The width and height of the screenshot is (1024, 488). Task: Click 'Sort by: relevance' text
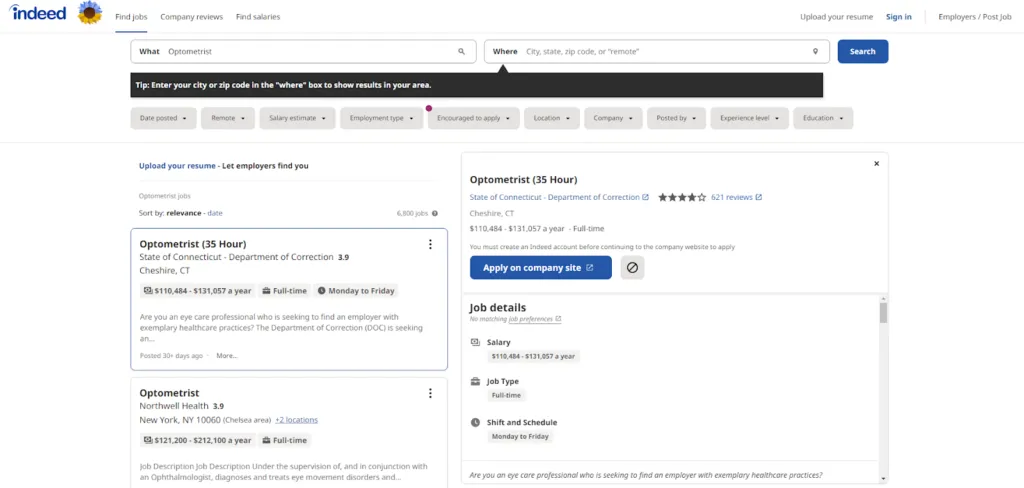coord(170,213)
